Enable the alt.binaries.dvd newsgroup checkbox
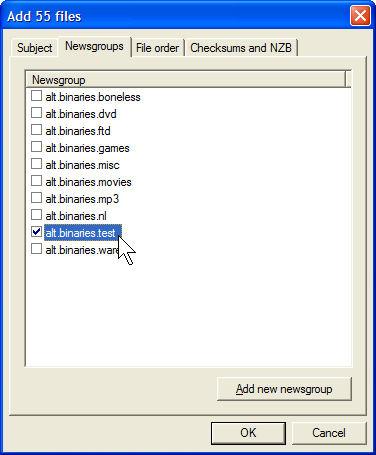Screen dimensions: 376x455 click(36, 113)
